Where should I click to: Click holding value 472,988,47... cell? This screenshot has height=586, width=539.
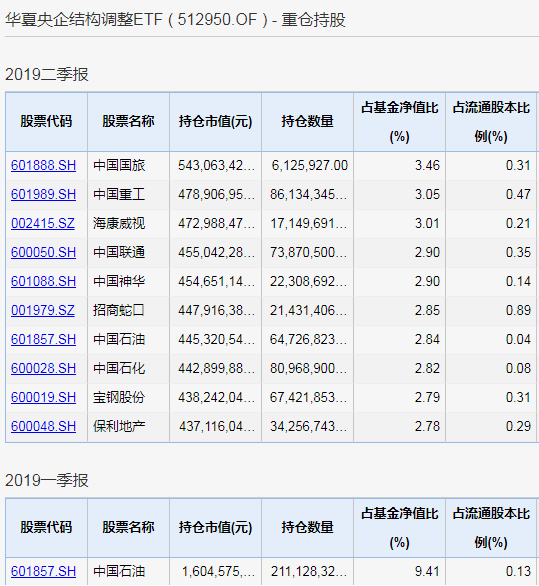click(216, 223)
